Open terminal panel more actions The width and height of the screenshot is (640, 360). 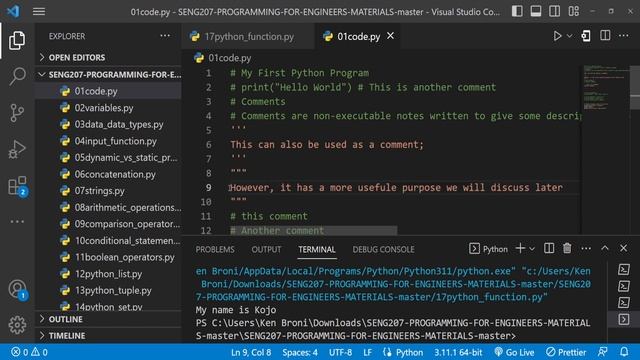(x=586, y=249)
